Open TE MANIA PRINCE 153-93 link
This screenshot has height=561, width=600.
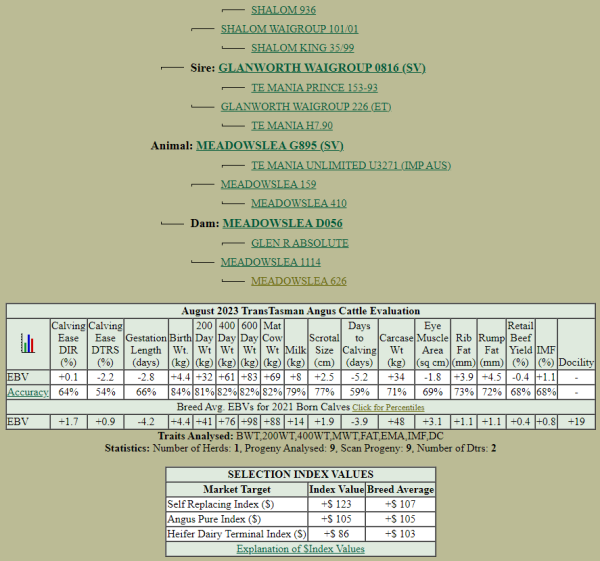point(314,88)
